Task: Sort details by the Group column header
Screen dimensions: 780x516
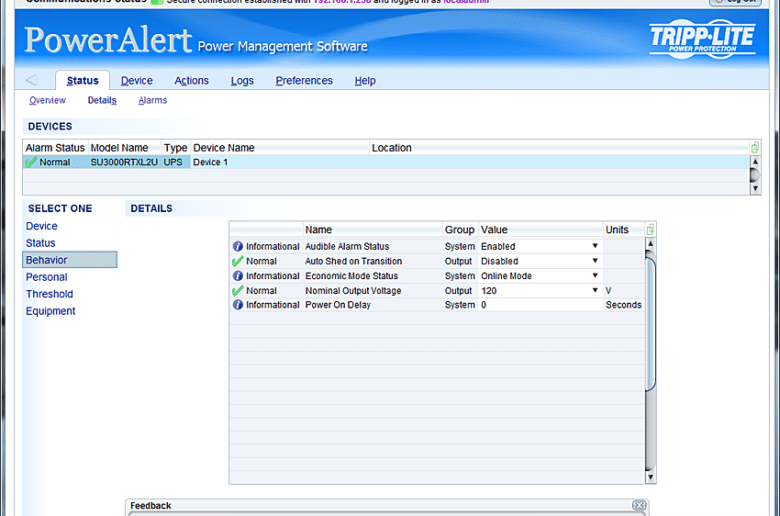Action: (460, 229)
